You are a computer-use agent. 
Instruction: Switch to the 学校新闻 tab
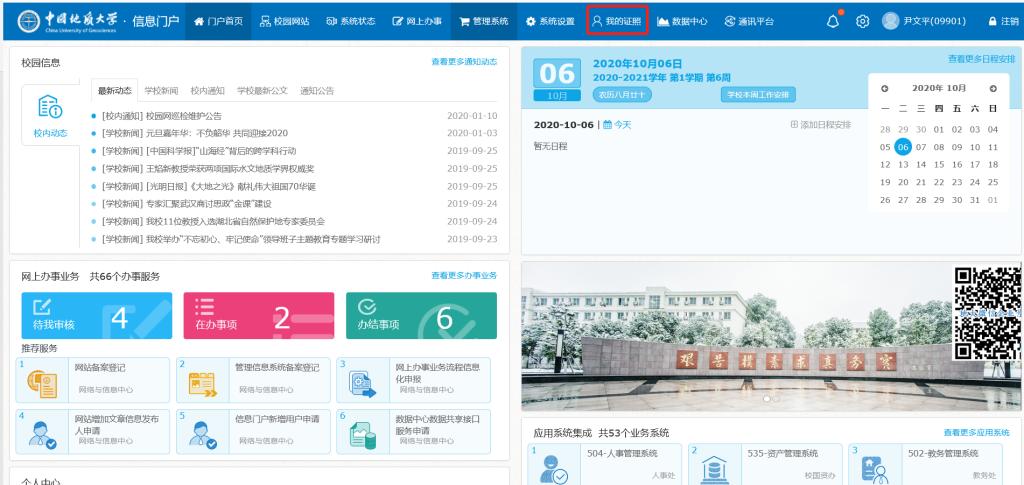tap(161, 91)
